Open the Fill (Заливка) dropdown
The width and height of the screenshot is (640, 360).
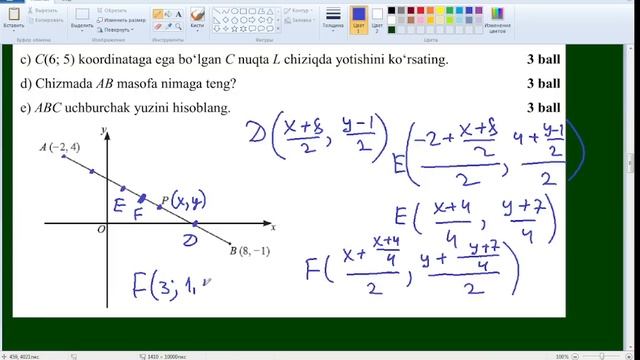[300, 20]
